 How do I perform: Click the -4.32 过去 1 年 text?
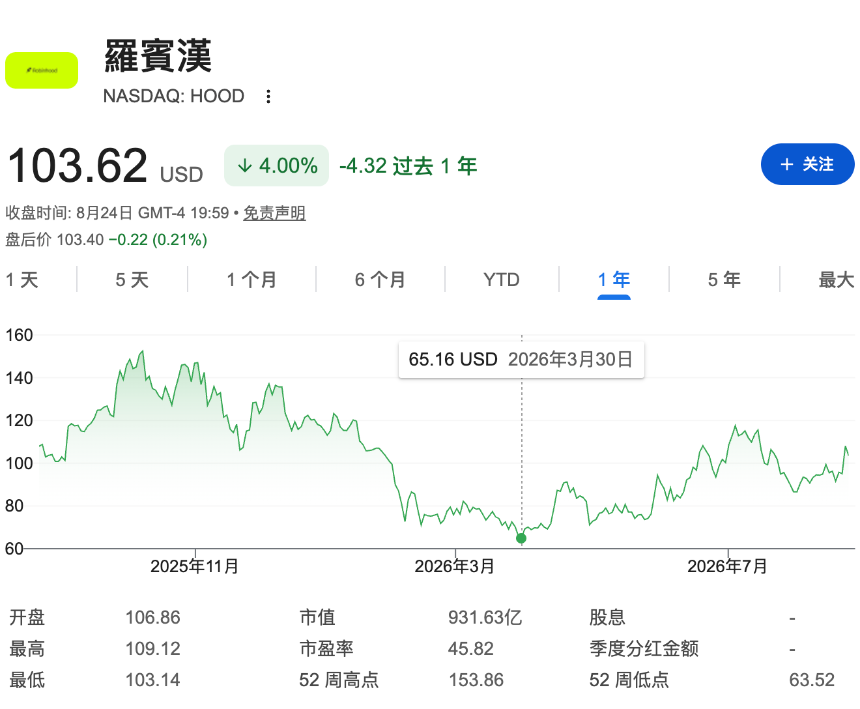[x=408, y=166]
